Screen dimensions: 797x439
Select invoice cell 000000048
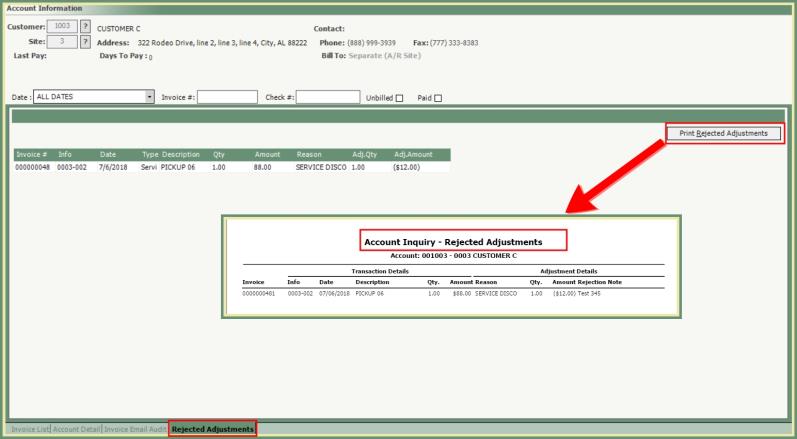pos(33,167)
